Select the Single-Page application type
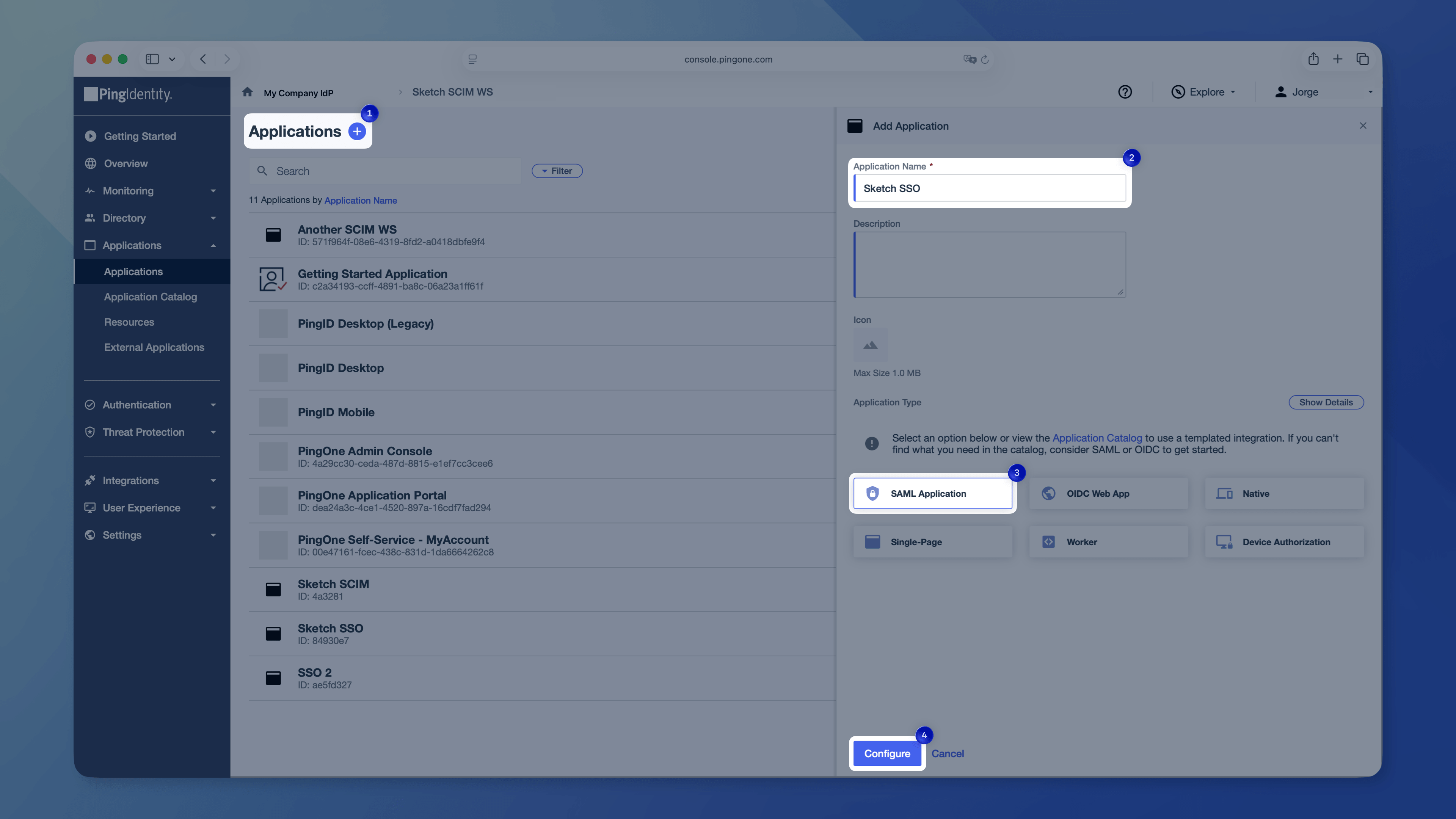This screenshot has width=1456, height=819. [933, 541]
